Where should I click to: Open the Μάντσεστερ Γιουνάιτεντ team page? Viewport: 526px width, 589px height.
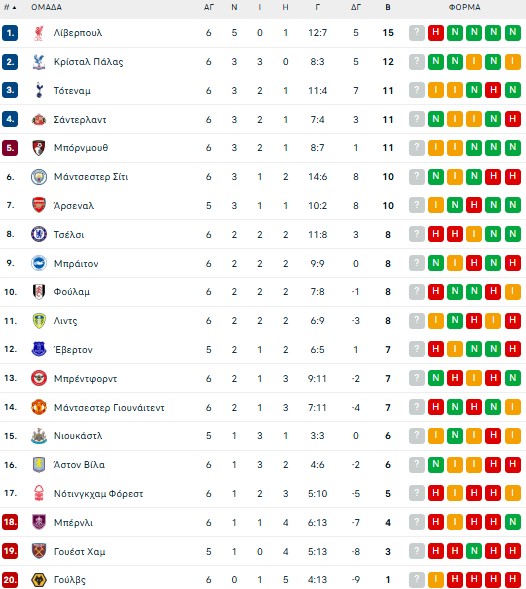pyautogui.click(x=109, y=408)
